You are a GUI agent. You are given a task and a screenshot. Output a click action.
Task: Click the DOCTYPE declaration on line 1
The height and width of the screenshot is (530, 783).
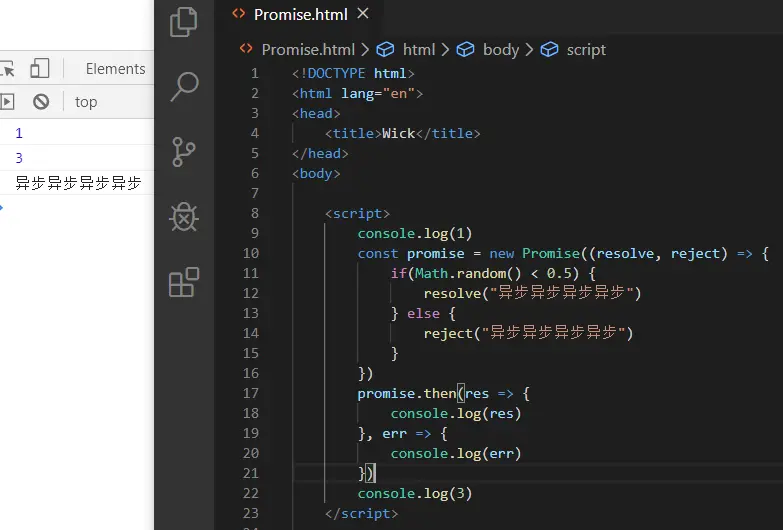click(x=353, y=73)
